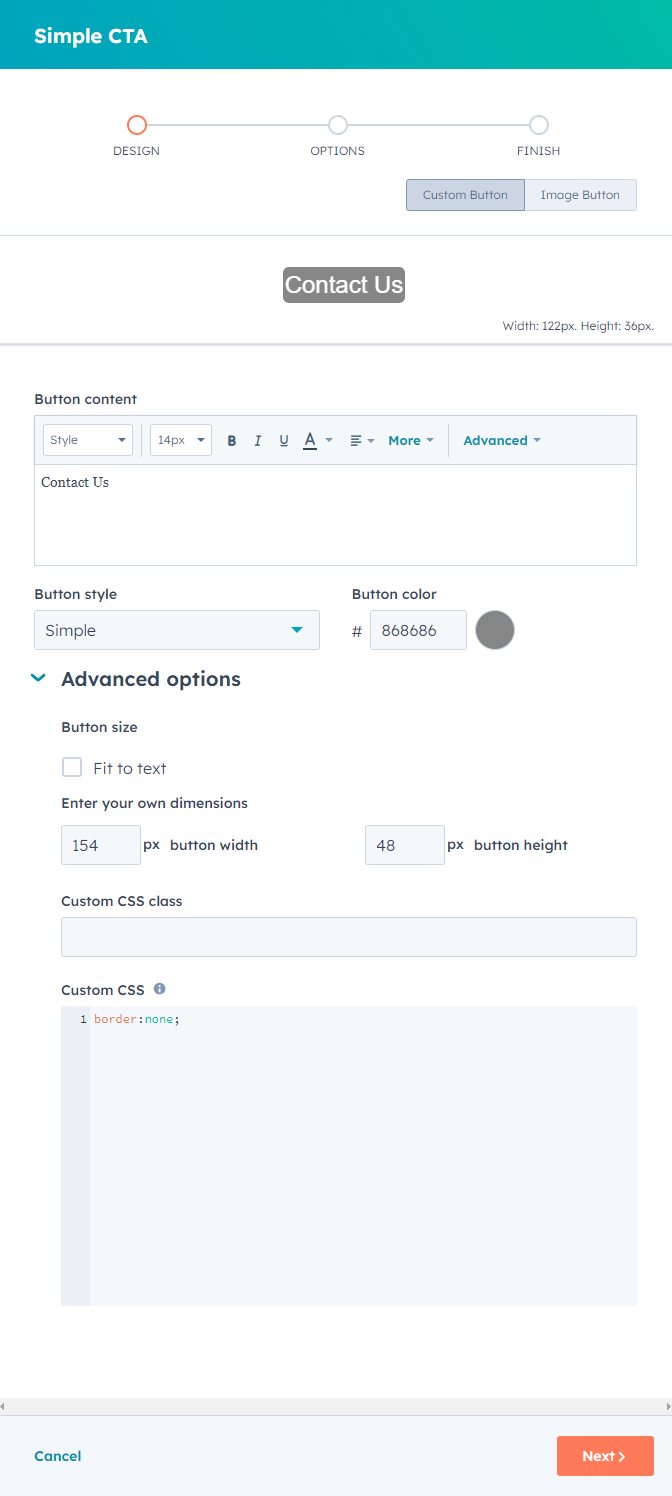
Task: Select the Custom Button tab
Action: click(x=464, y=194)
